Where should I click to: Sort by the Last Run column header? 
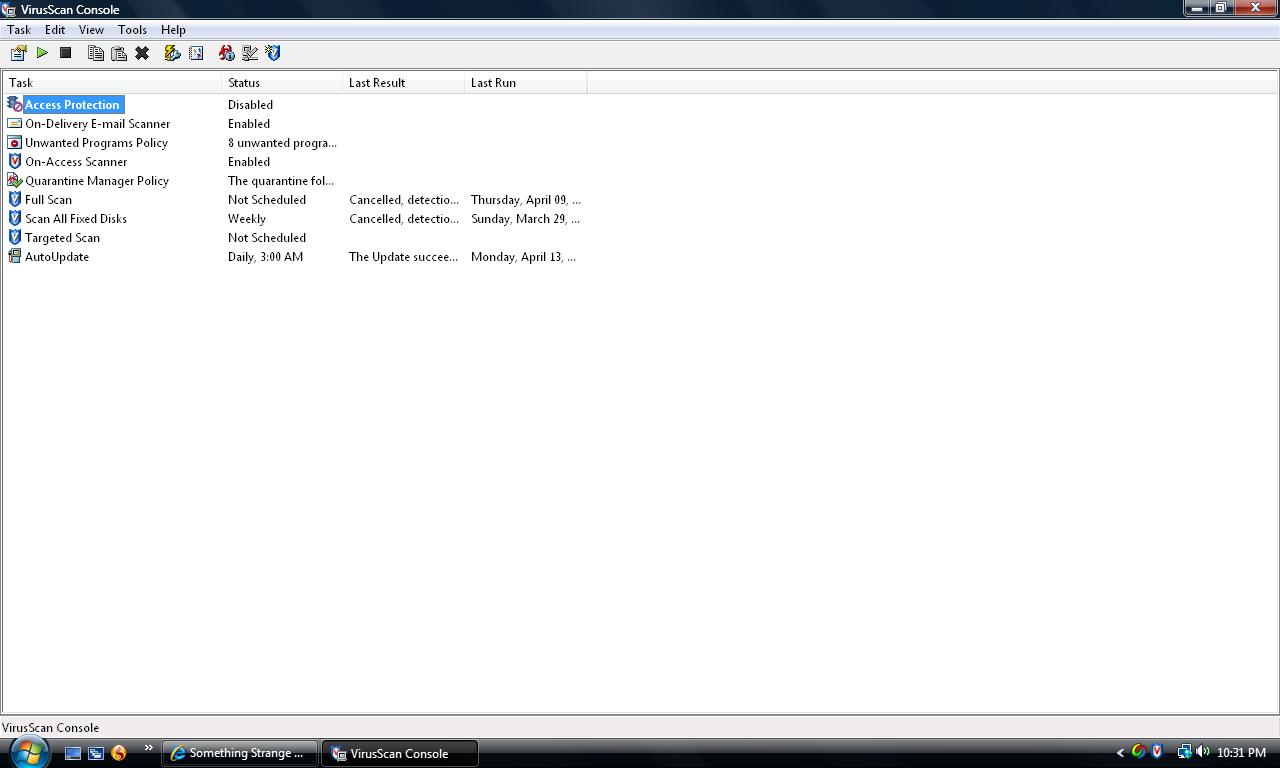point(526,83)
